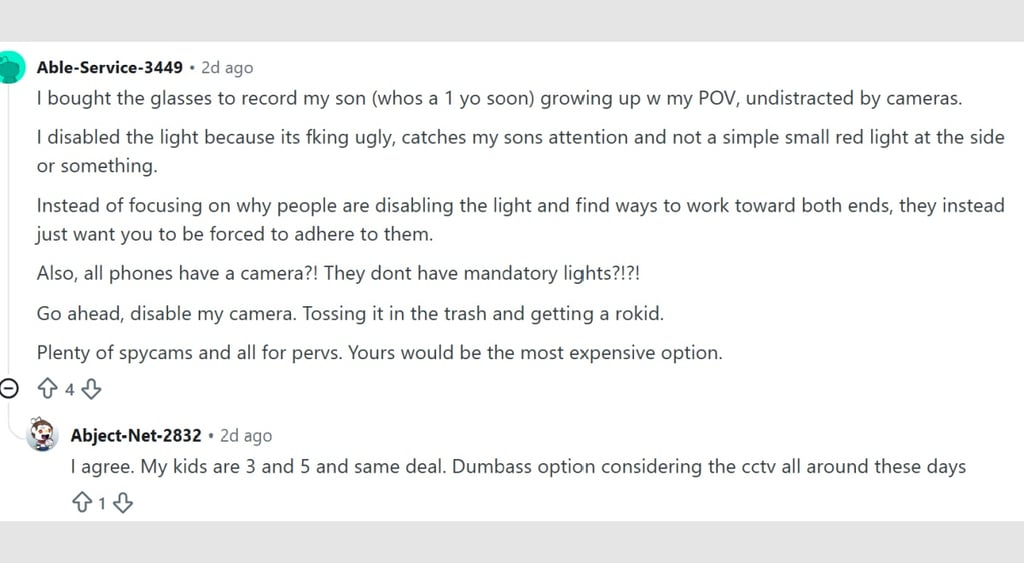
Task: Click the 'I bought the glasses' paragraph
Action: pyautogui.click(x=500, y=99)
